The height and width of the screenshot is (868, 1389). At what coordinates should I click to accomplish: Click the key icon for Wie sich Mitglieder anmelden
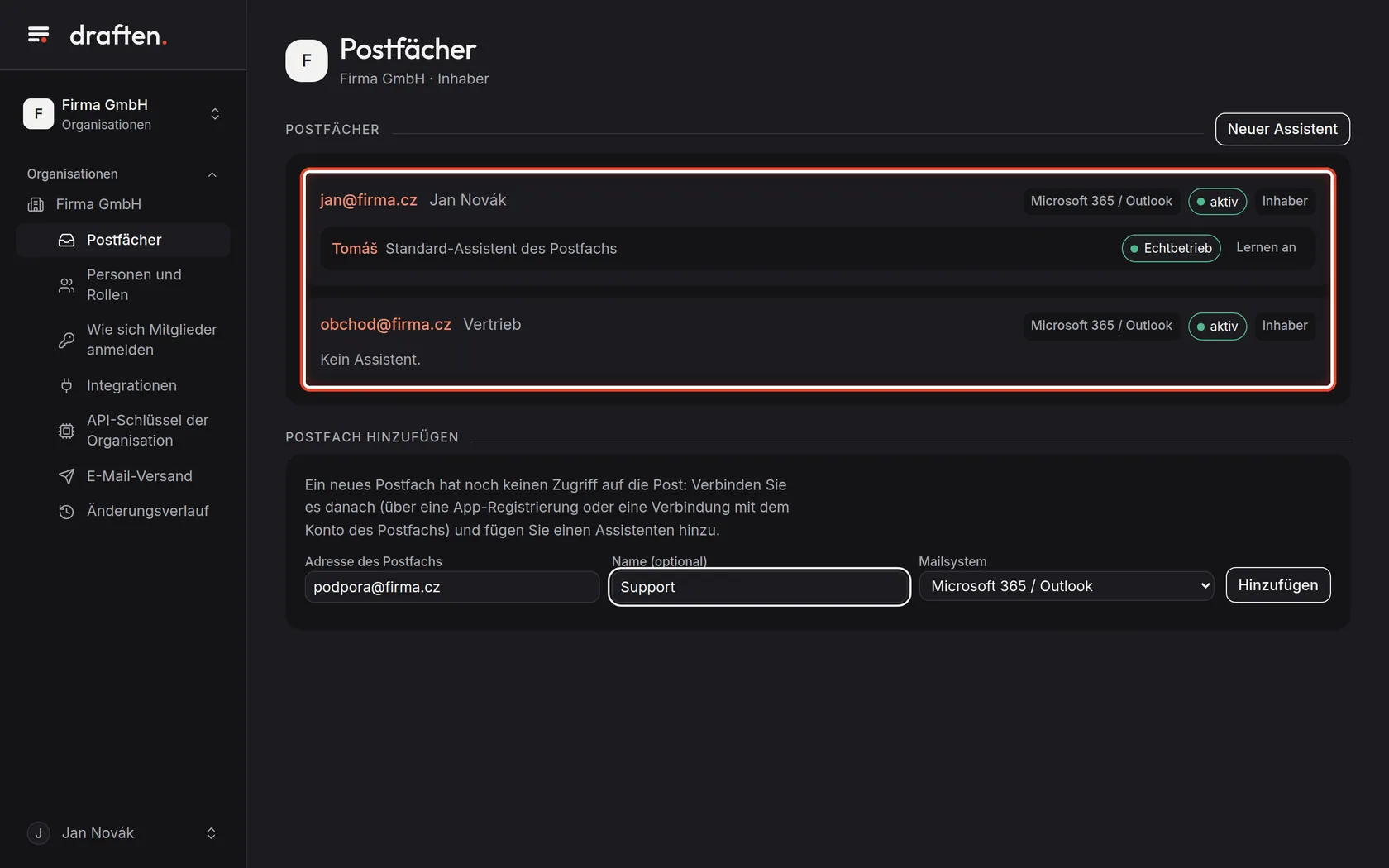coord(66,340)
